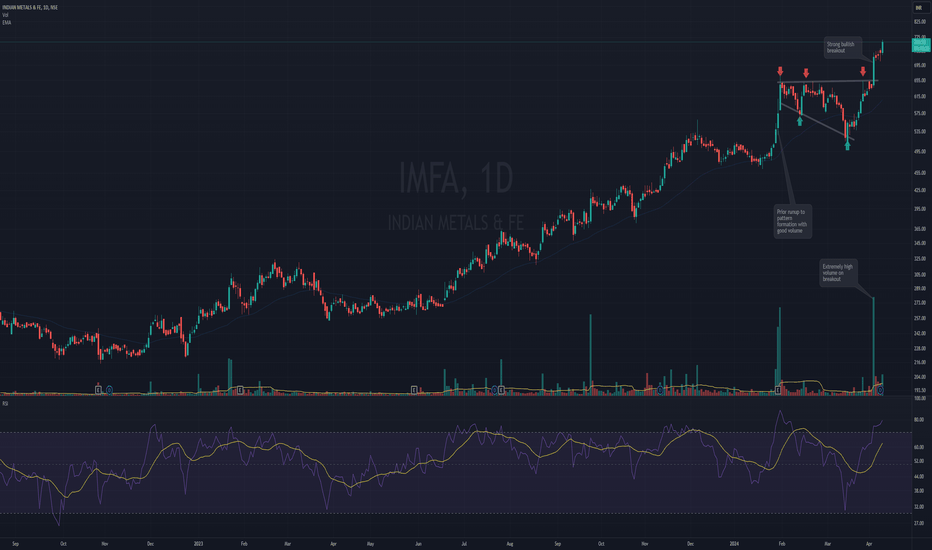Select the EMA indicator legend
This screenshot has height=550, width=932.
pyautogui.click(x=7, y=23)
